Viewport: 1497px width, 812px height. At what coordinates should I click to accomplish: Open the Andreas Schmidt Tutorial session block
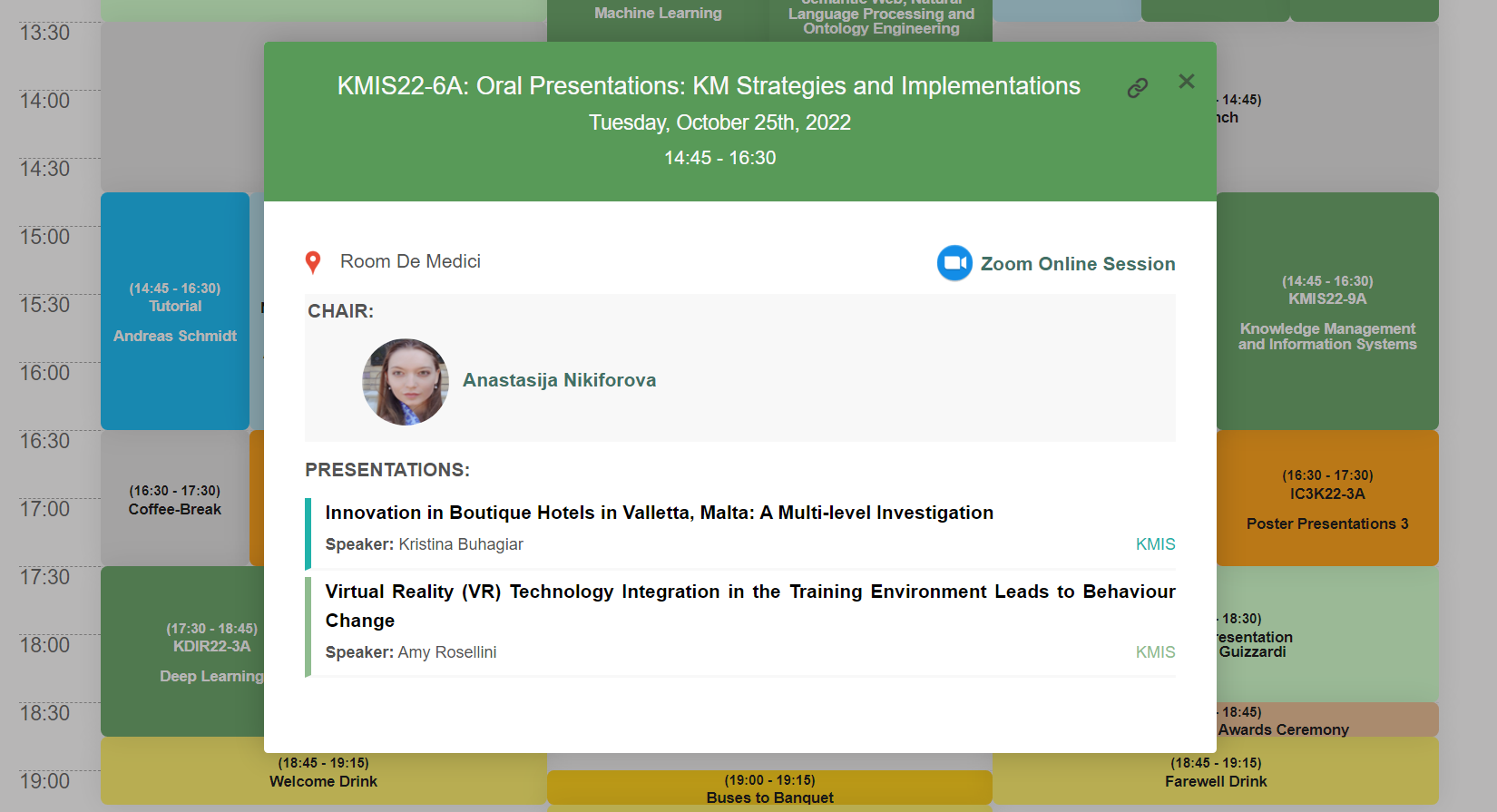coord(175,311)
